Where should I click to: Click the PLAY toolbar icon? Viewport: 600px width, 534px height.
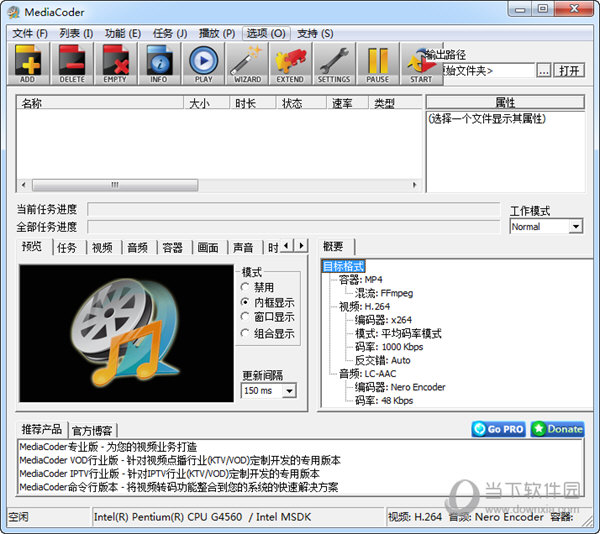point(203,63)
